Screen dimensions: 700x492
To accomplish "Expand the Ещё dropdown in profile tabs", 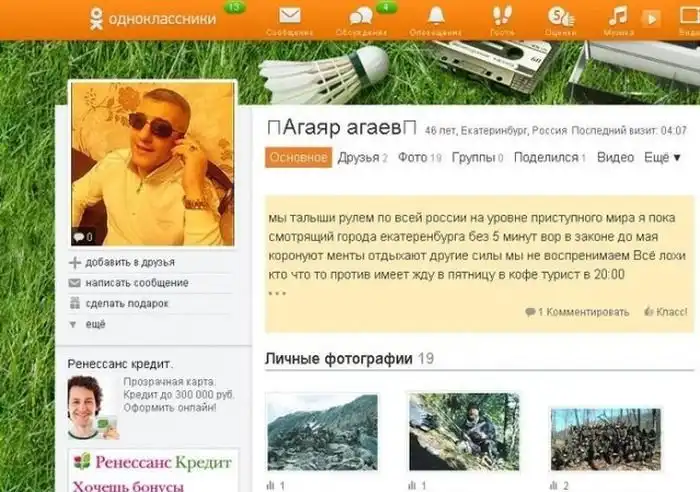I will click(662, 157).
